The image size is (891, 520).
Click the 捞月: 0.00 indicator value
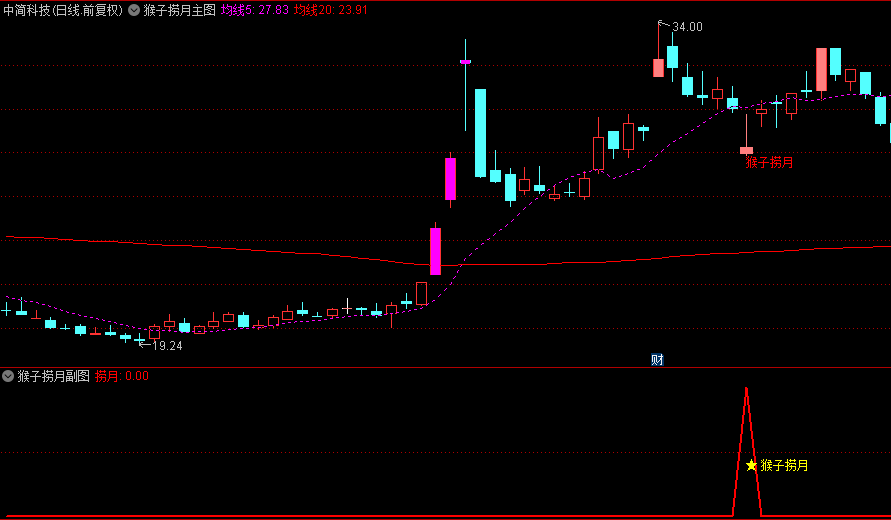tap(122, 376)
